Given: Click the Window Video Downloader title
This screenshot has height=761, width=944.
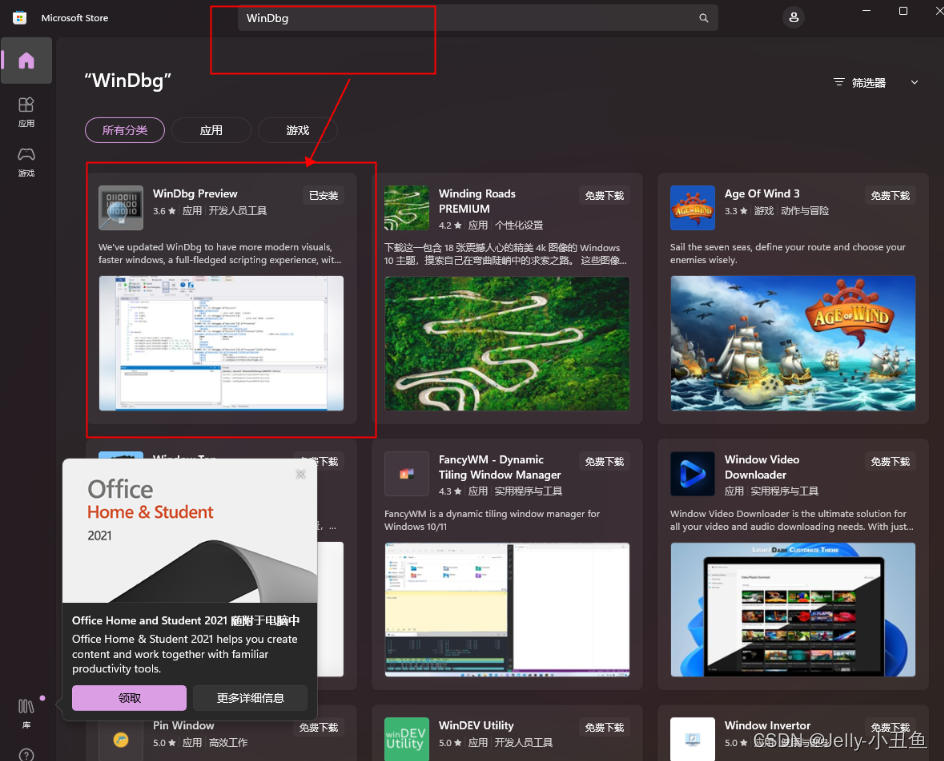Looking at the screenshot, I should [762, 467].
